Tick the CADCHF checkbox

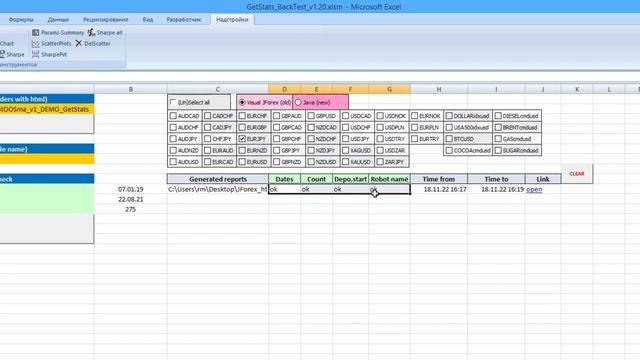pyautogui.click(x=207, y=116)
